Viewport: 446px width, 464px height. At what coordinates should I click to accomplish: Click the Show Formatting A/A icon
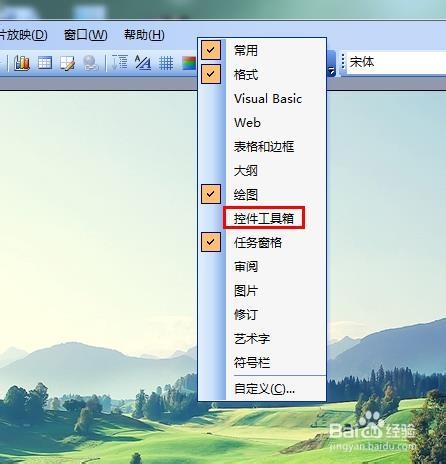click(143, 62)
